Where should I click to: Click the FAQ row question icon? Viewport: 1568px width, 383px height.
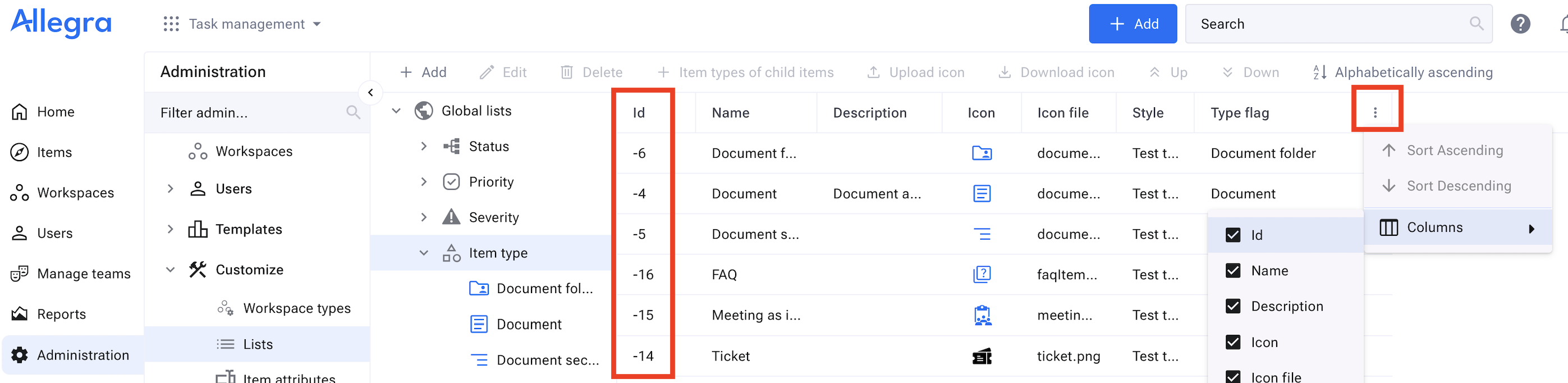[x=981, y=275]
